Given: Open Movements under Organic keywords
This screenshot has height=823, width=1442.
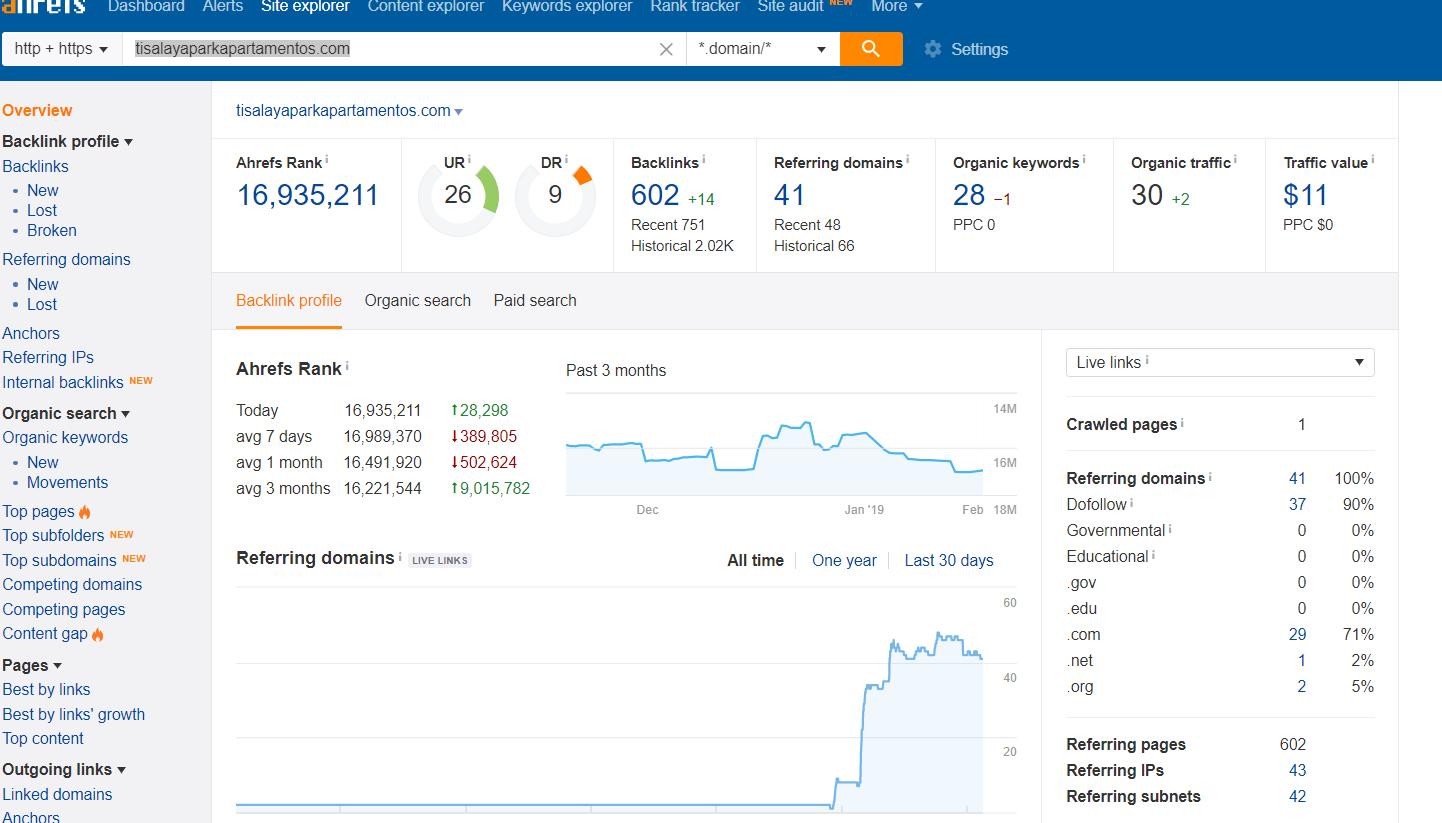Looking at the screenshot, I should pos(67,482).
